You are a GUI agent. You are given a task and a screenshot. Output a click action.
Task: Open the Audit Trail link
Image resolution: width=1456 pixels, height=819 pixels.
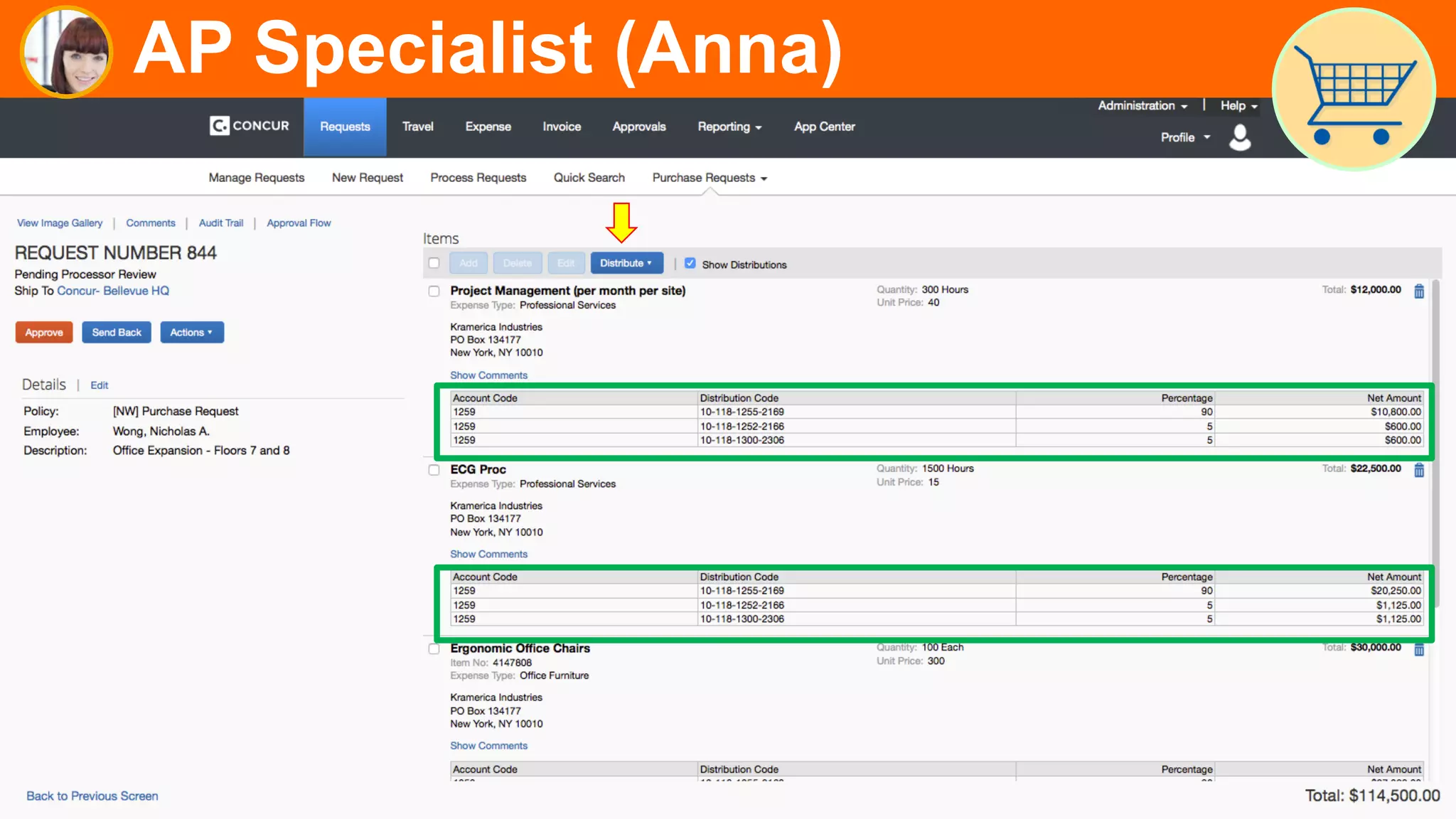[221, 223]
